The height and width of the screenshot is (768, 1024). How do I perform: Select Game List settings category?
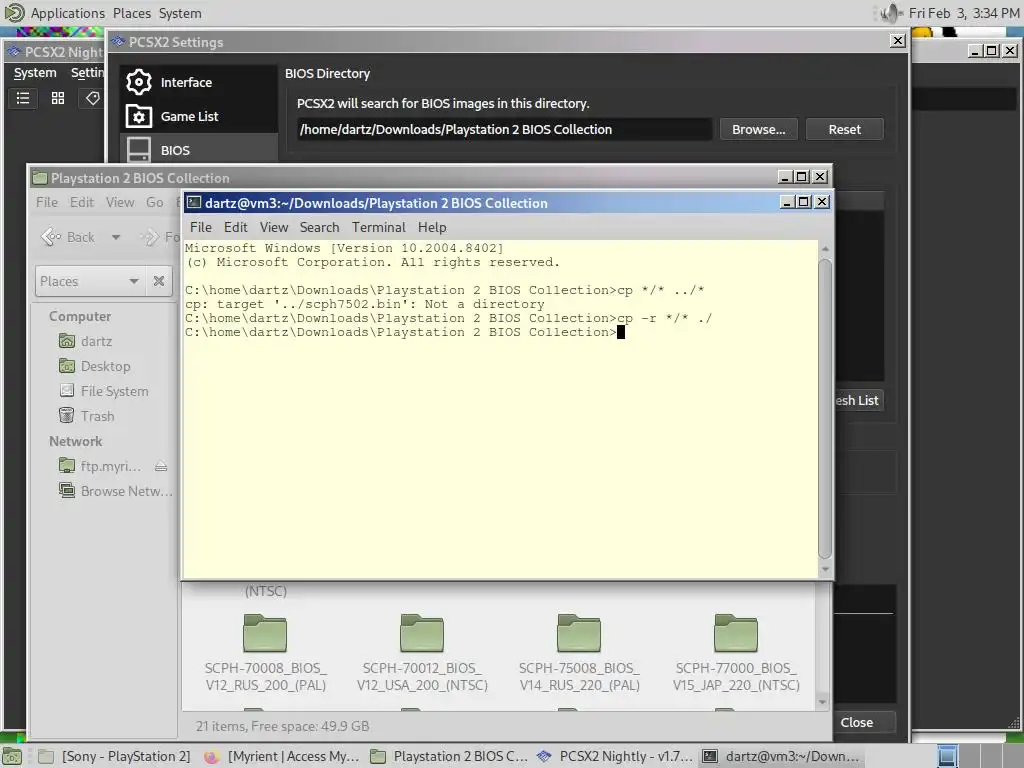click(199, 116)
